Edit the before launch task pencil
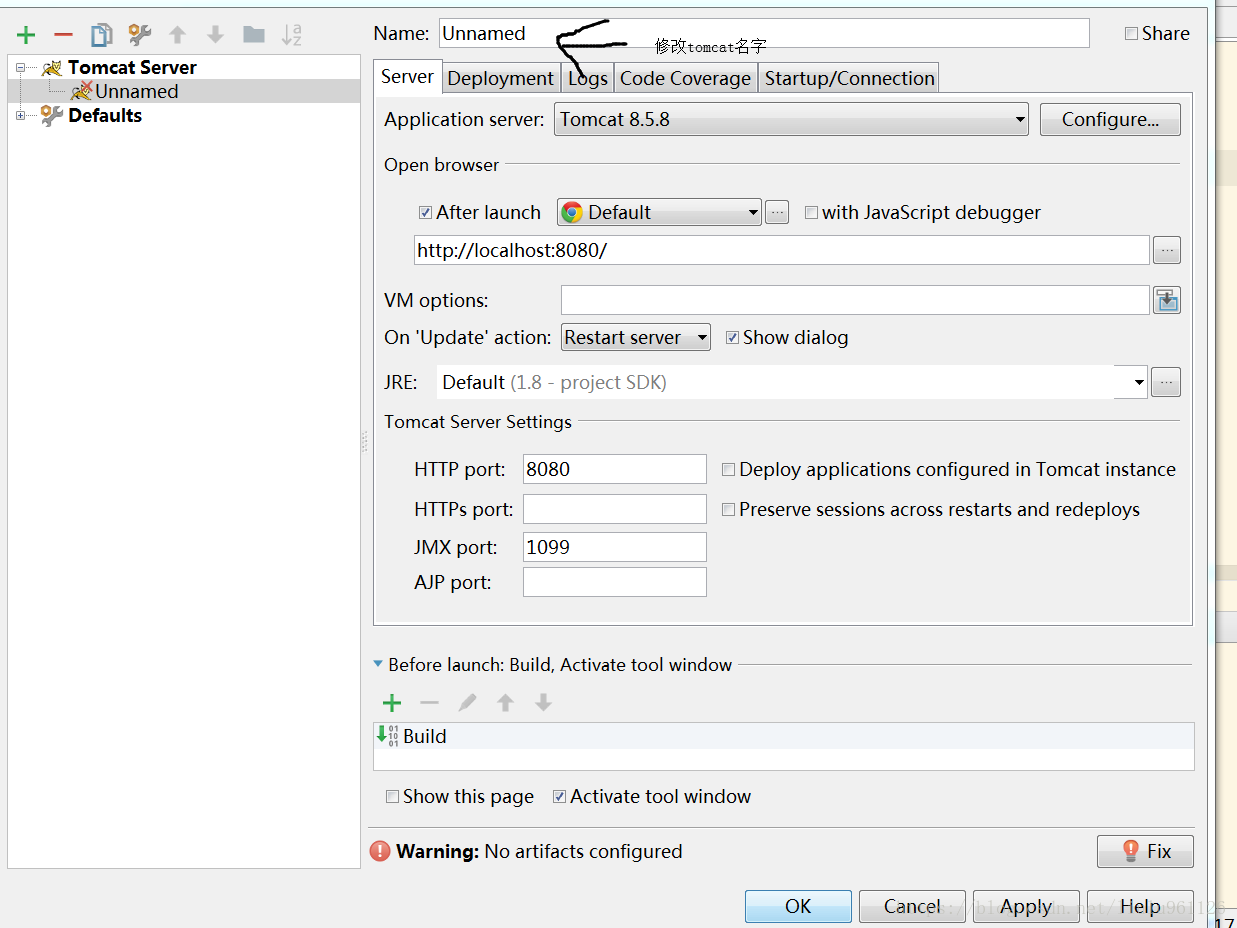Viewport: 1237px width, 928px height. tap(467, 703)
